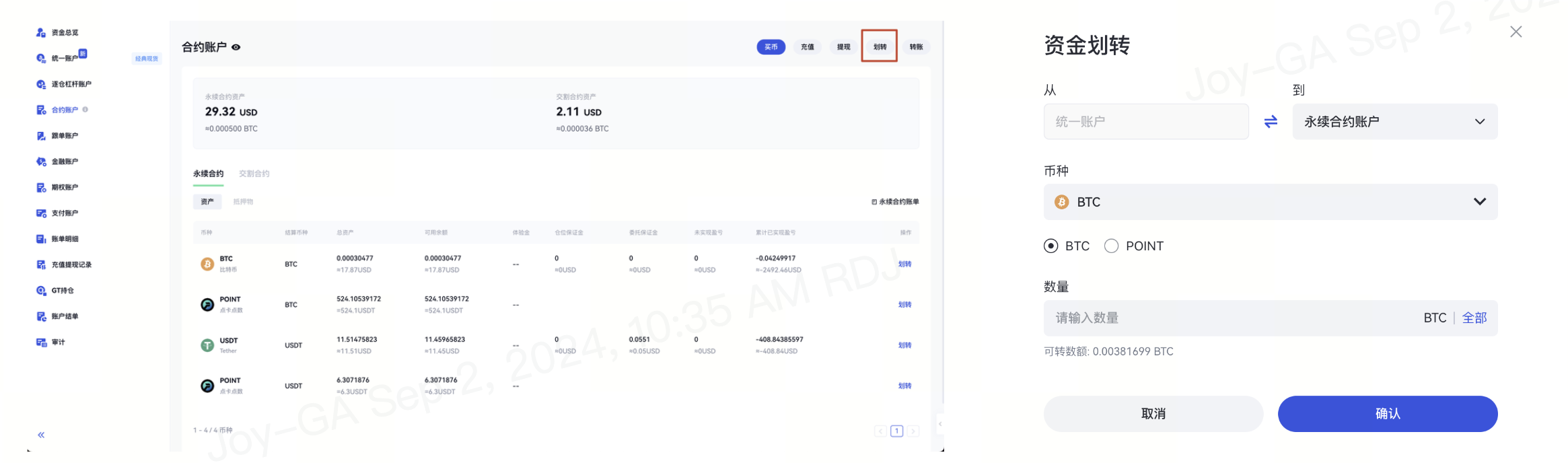Screen dimensions: 1568x463
Task: Swap from/to accounts with the exchange arrows icon
Action: coord(1270,122)
